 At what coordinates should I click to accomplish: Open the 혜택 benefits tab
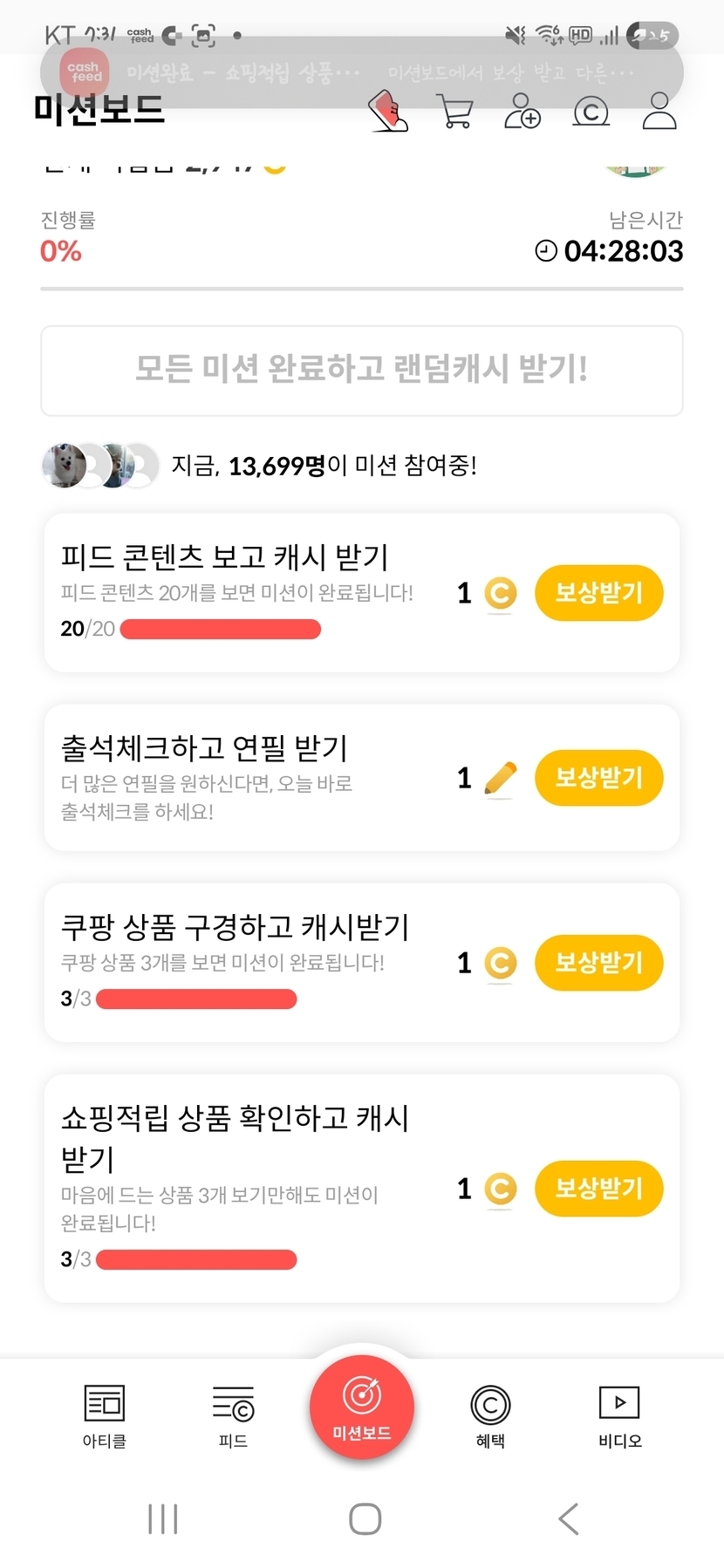point(490,1416)
